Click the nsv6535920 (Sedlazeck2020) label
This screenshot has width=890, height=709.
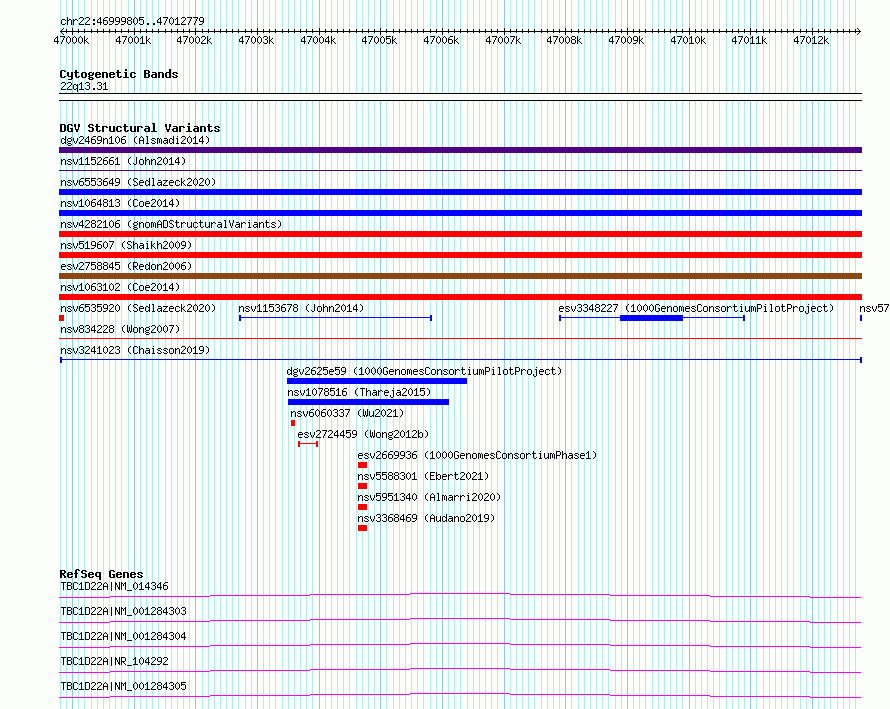pos(138,308)
